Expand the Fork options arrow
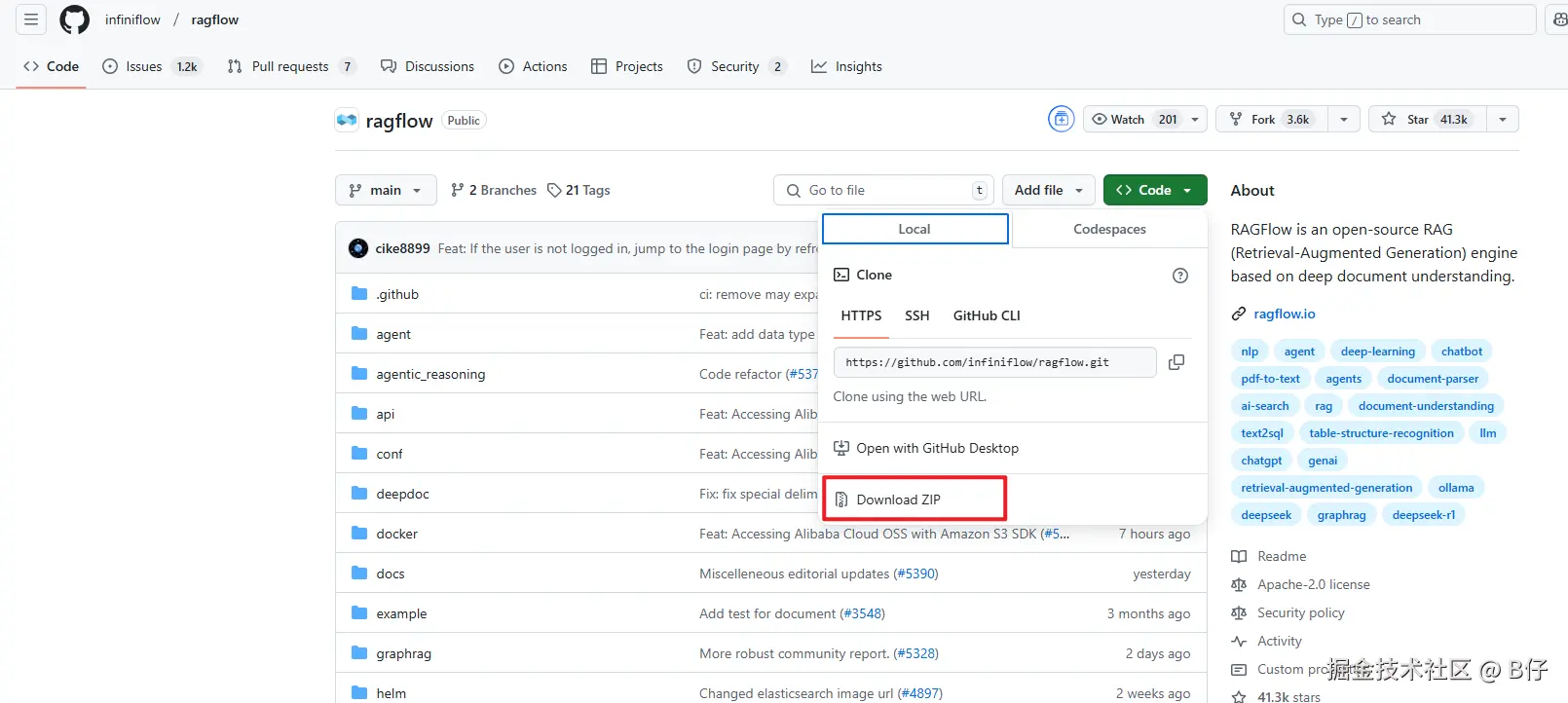Image resolution: width=1568 pixels, height=703 pixels. pos(1344,119)
